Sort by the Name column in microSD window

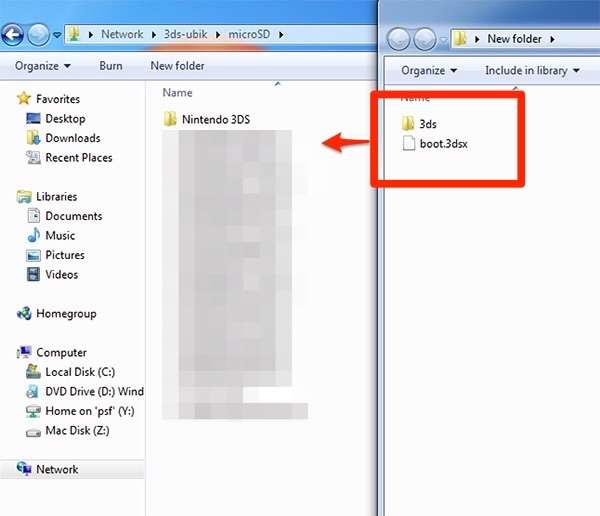point(178,93)
